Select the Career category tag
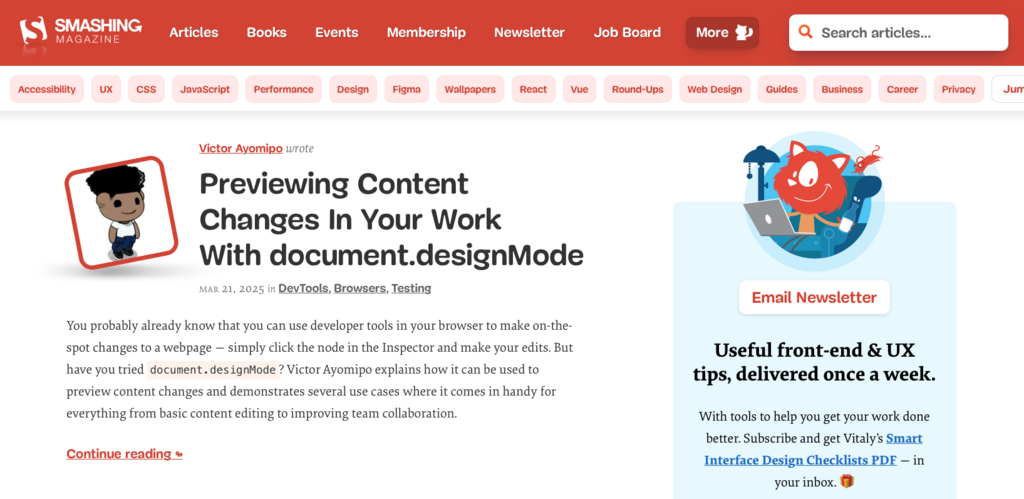 tap(903, 89)
